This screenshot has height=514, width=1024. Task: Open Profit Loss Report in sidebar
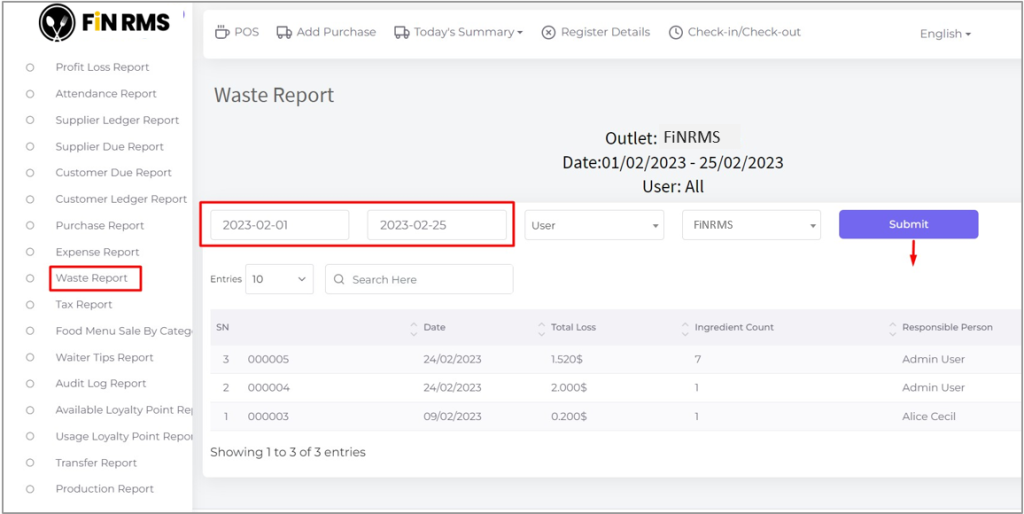click(102, 67)
